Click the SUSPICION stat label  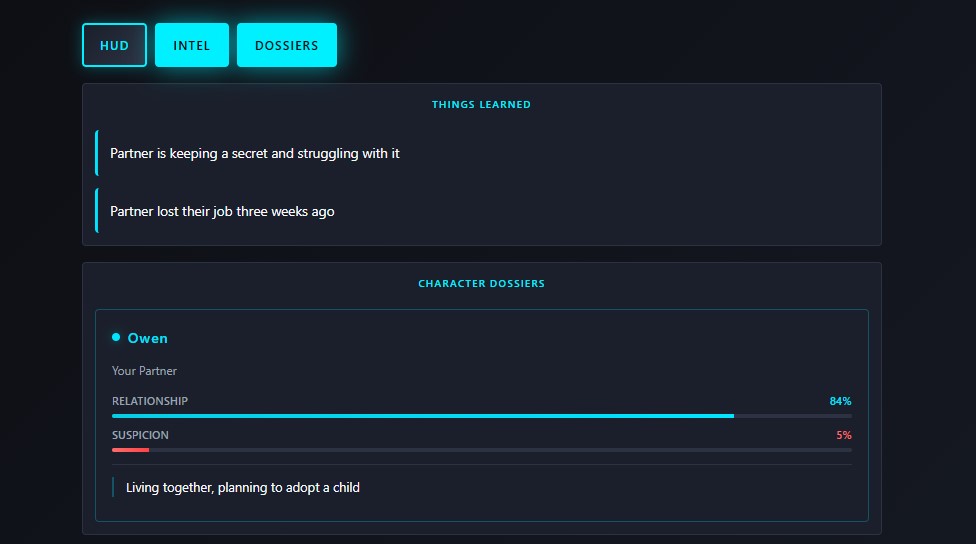(140, 435)
